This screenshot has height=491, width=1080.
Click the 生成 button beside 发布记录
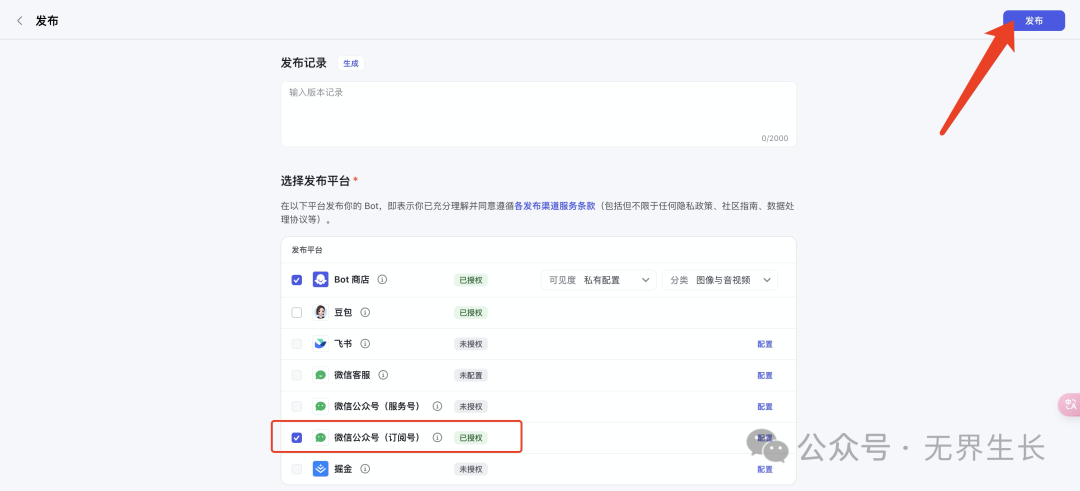pyautogui.click(x=351, y=63)
